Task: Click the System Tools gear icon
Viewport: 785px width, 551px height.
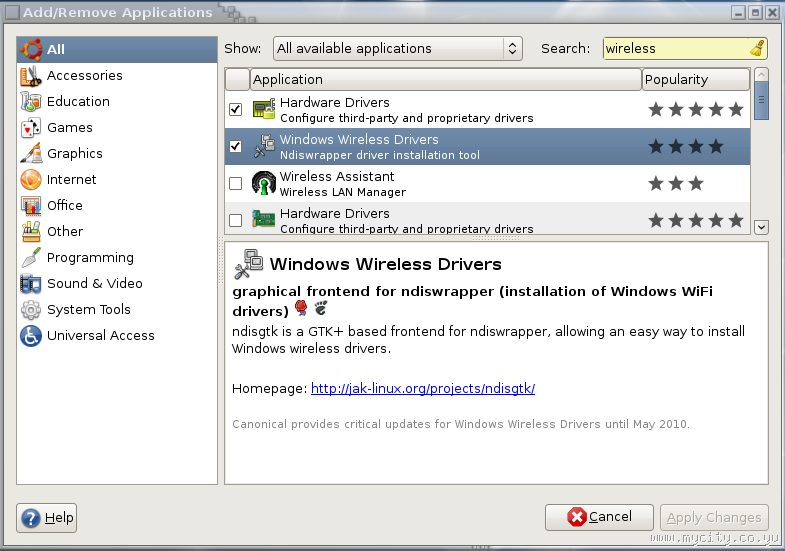Action: pyautogui.click(x=31, y=310)
